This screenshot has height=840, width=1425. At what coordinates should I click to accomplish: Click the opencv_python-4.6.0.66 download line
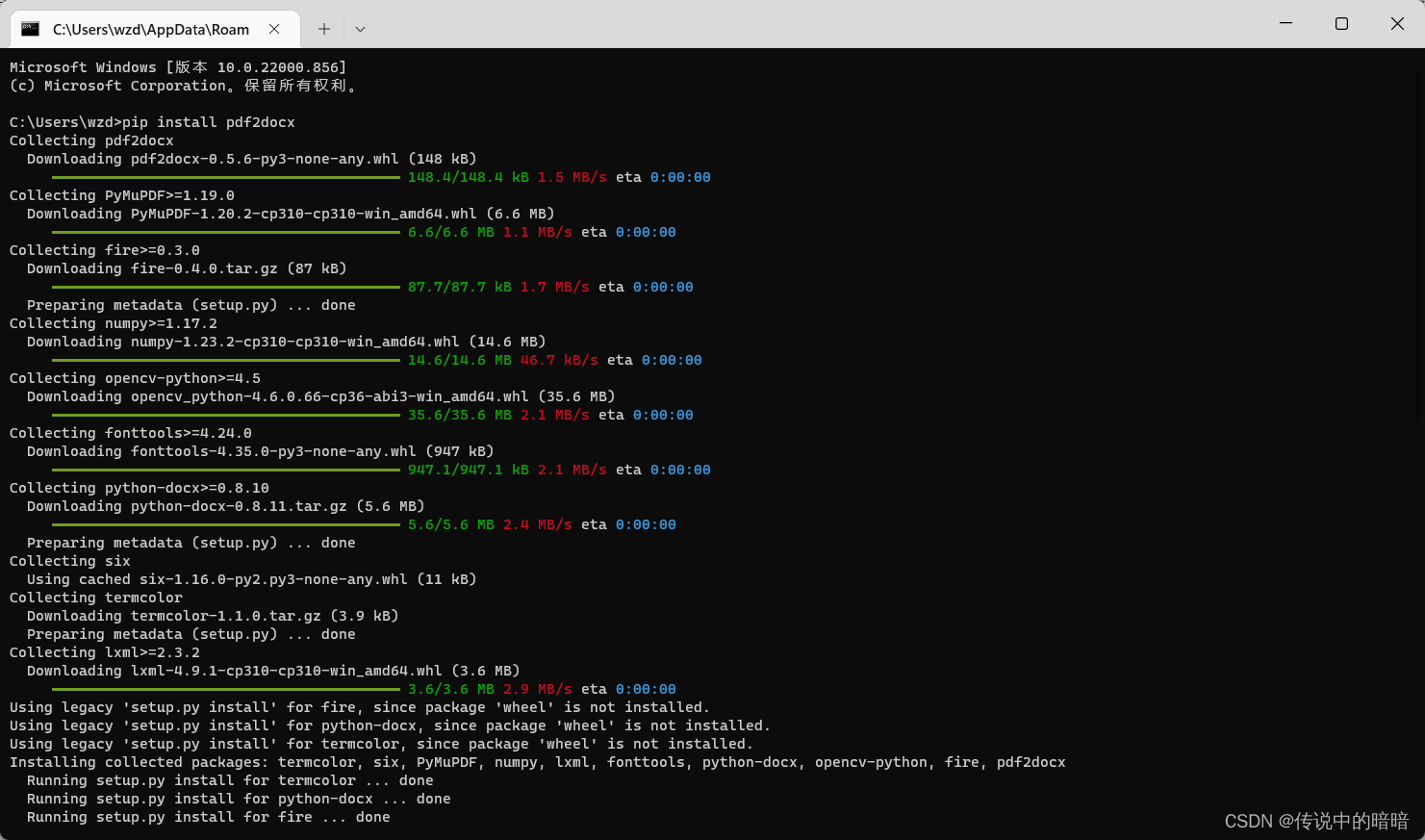[x=321, y=396]
